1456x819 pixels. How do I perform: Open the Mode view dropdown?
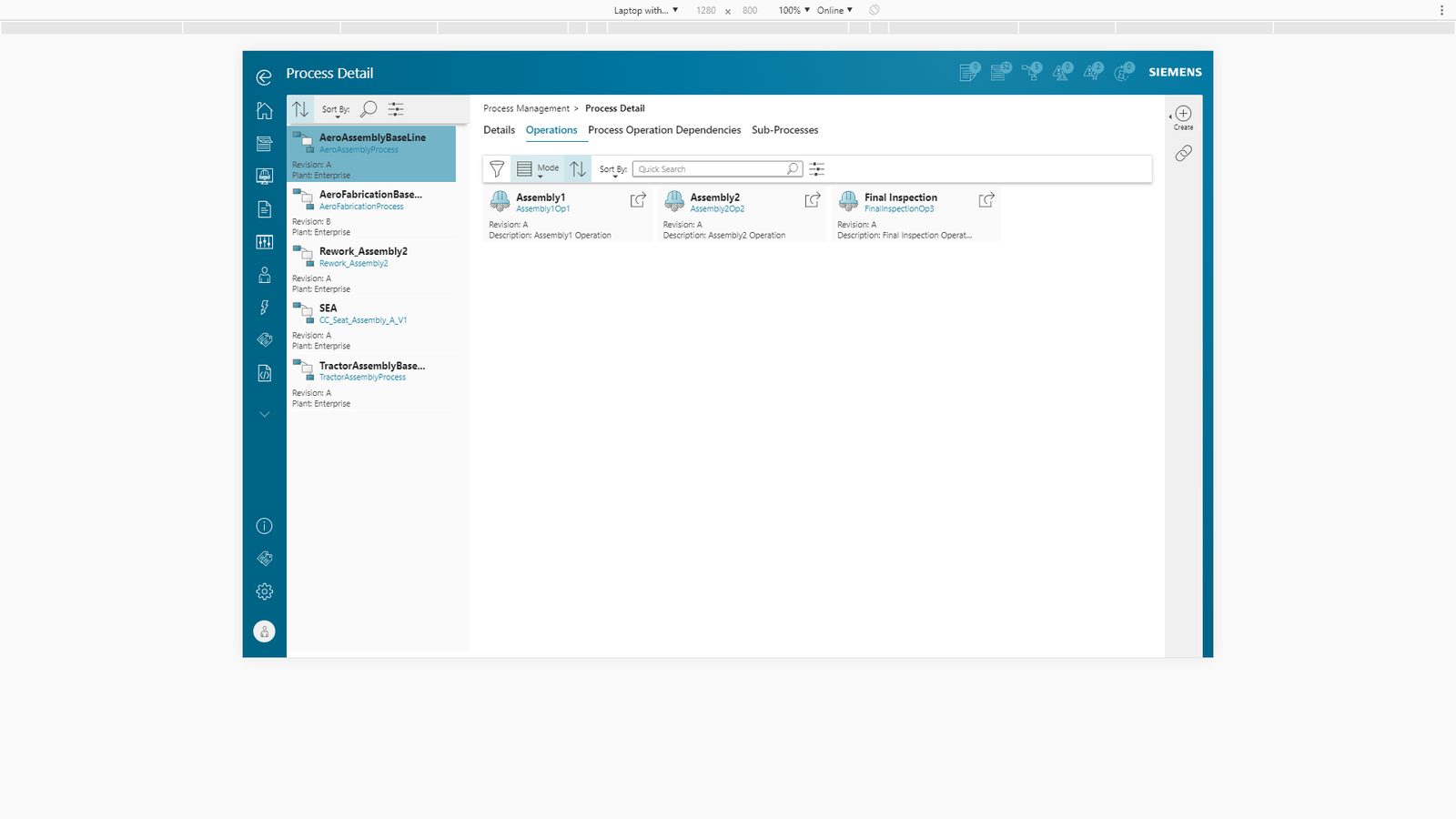point(538,168)
